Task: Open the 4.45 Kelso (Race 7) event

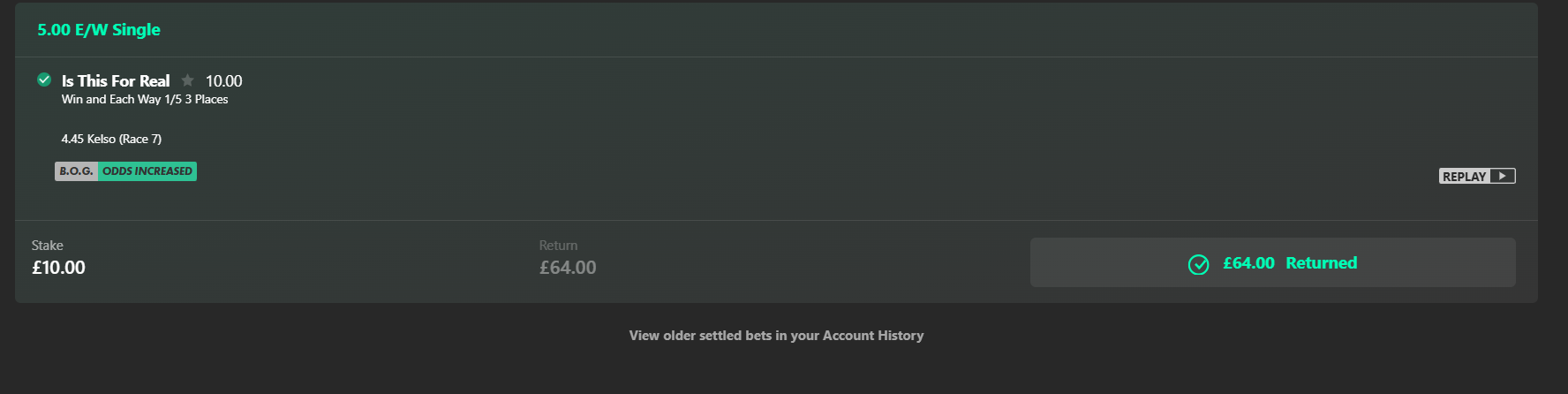Action: click(x=111, y=139)
